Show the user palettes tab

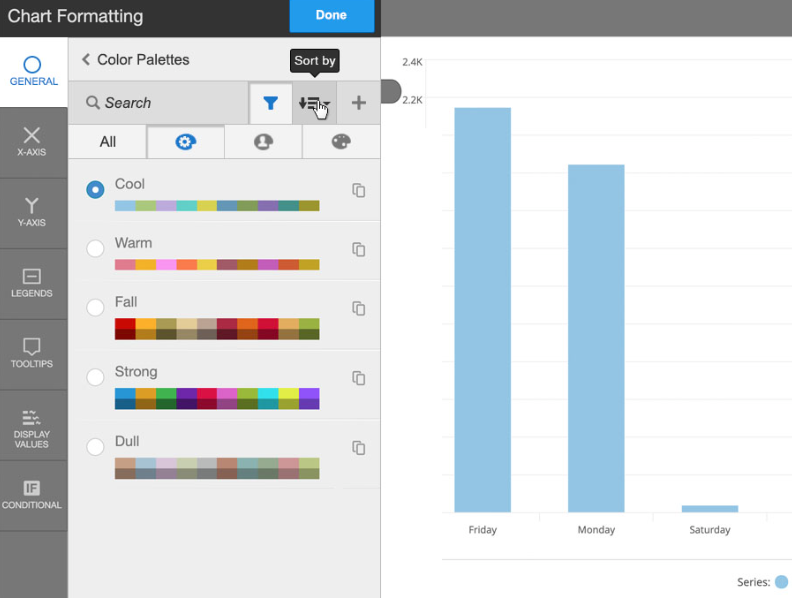tap(263, 142)
